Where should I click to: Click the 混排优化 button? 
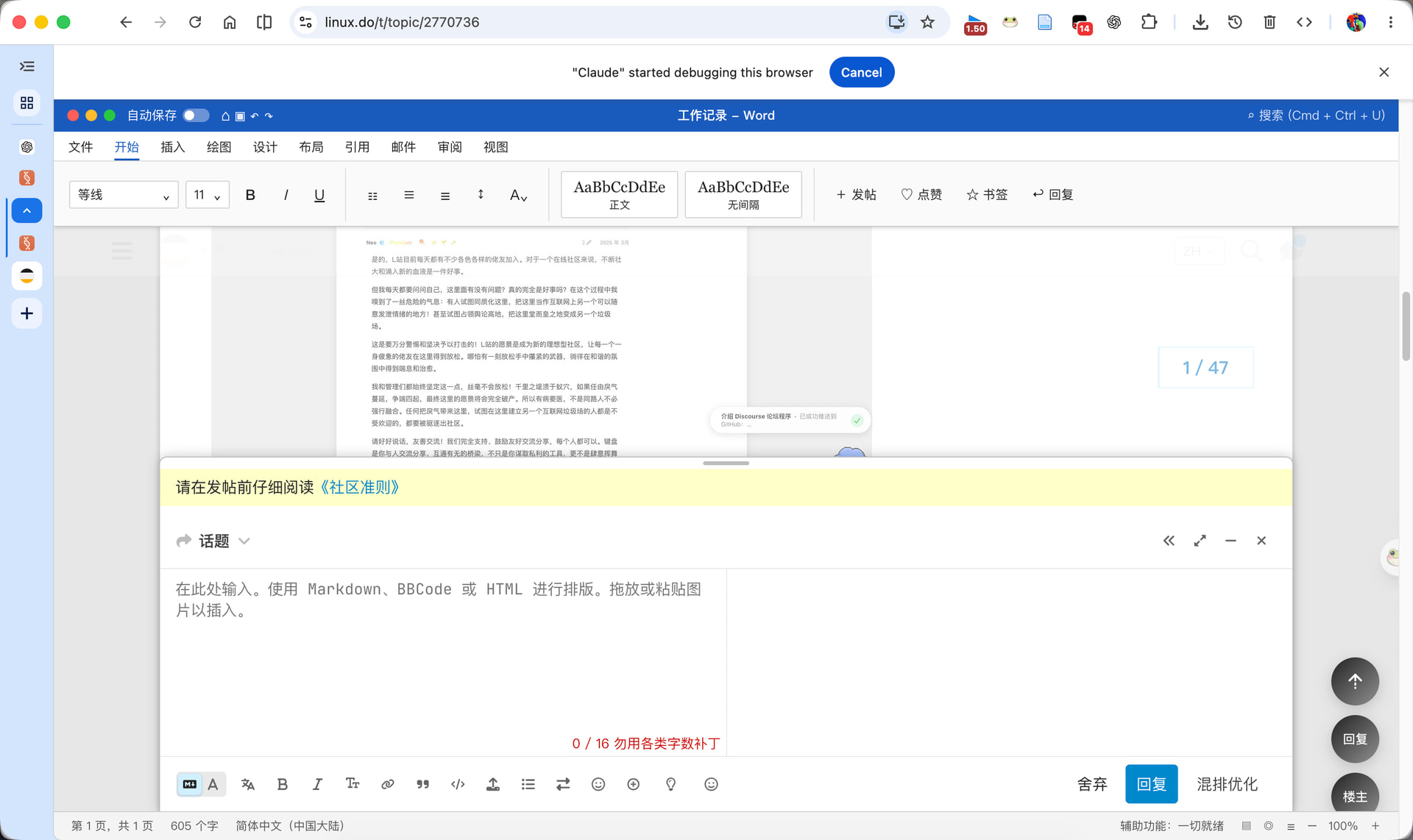click(x=1228, y=784)
